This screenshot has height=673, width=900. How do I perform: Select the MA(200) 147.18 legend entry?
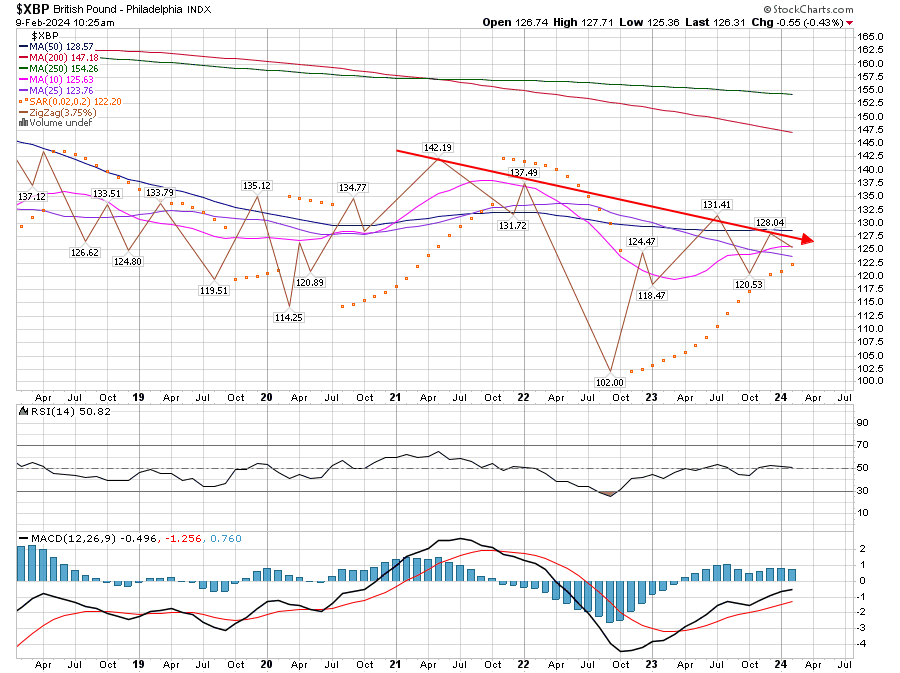64,57
